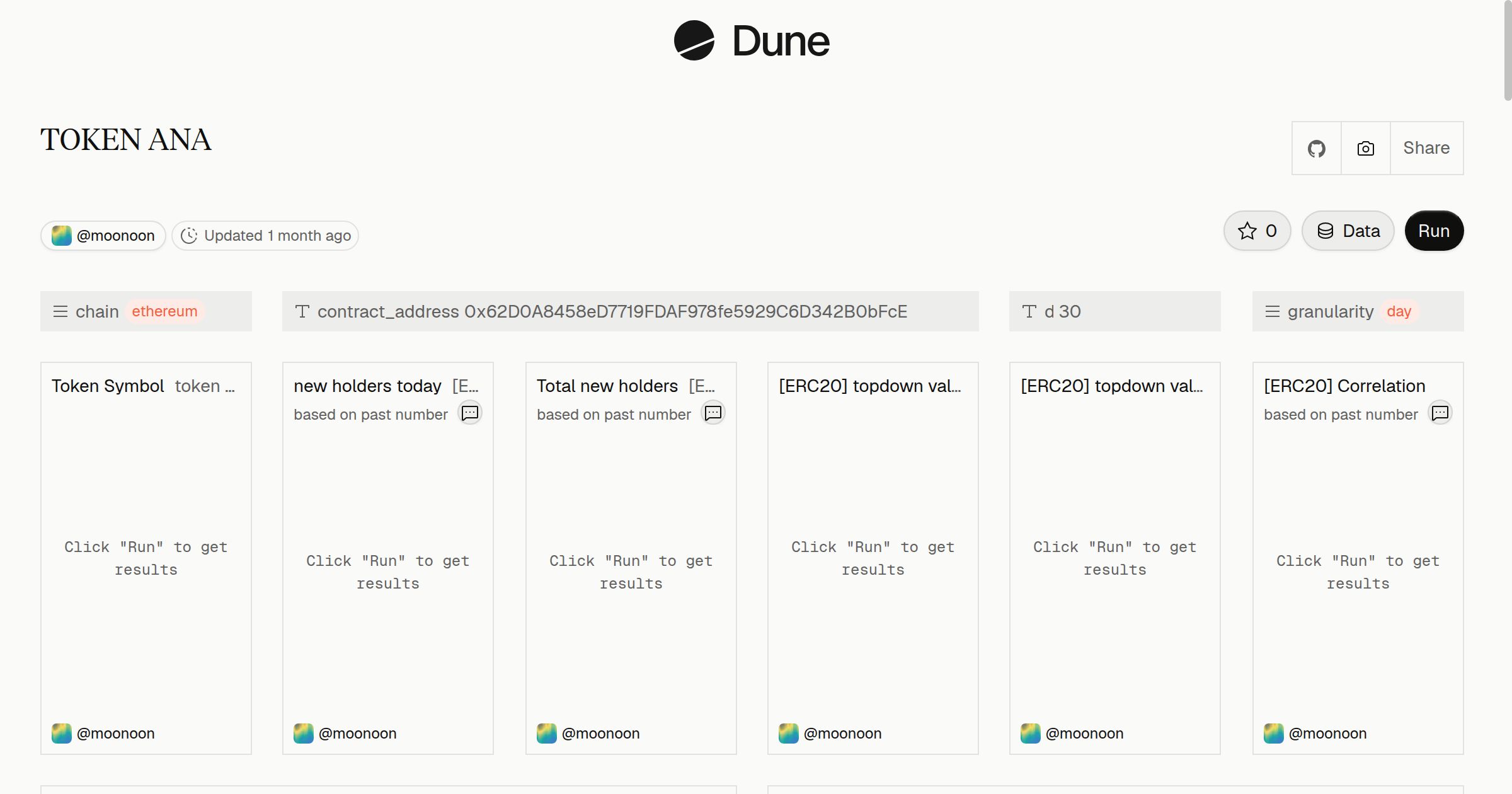Click the database icon in Data button

click(x=1326, y=231)
